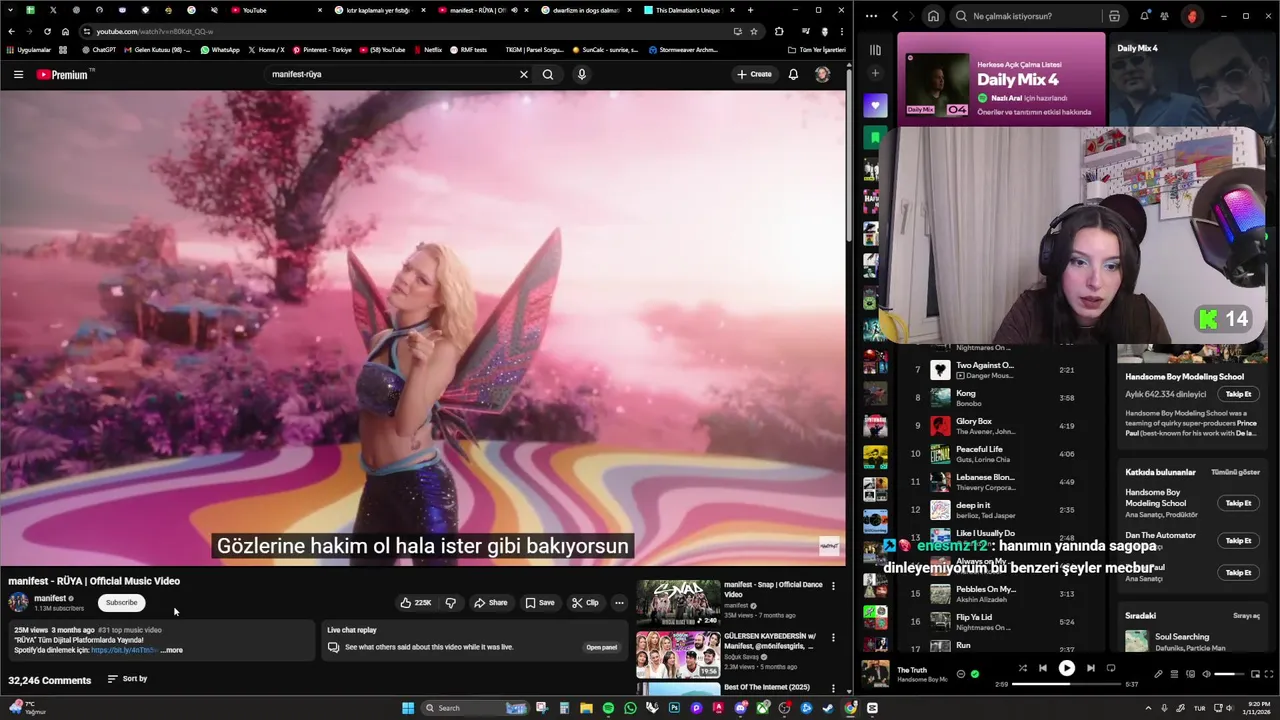Expand the video description with ...more
Screen dimensions: 1280x720
tap(171, 650)
